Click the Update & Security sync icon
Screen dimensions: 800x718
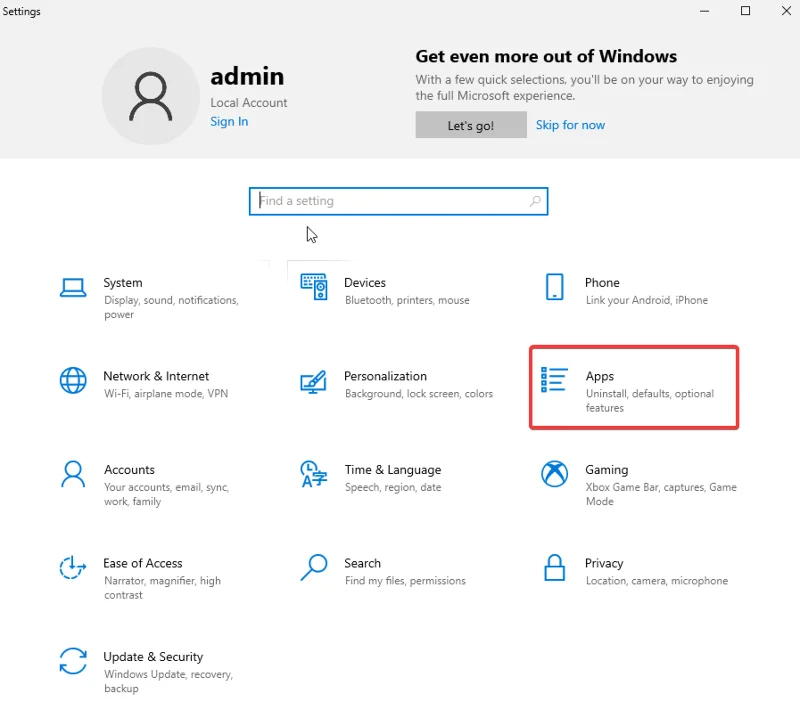click(x=73, y=661)
